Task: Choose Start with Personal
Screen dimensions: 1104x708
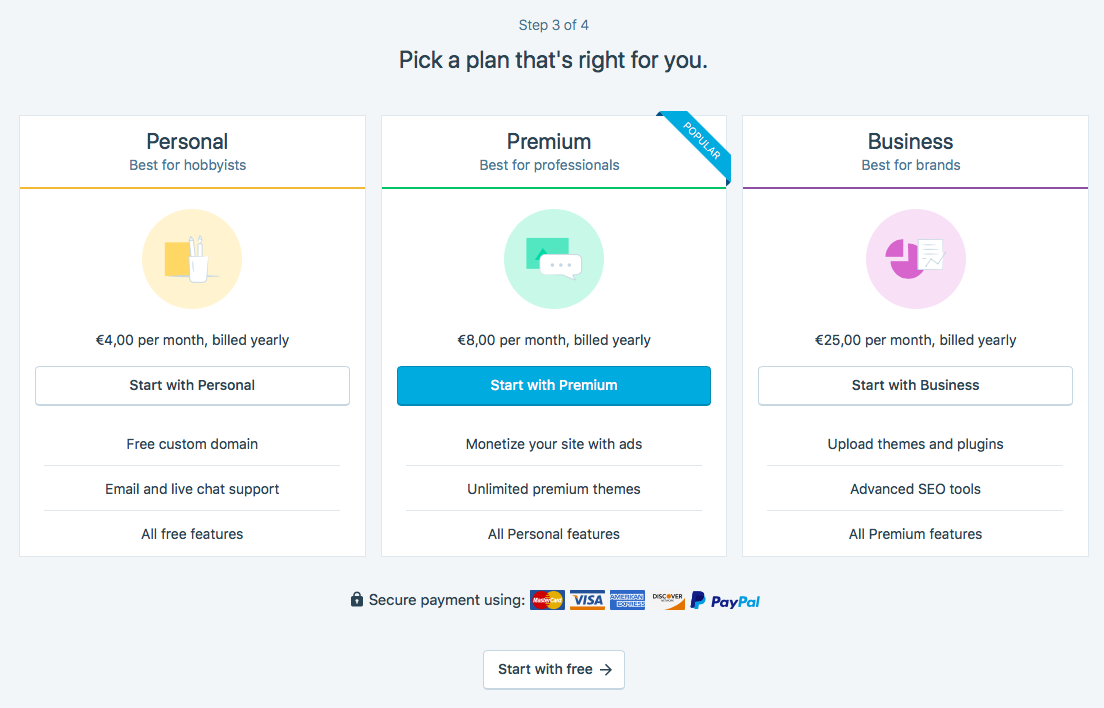Action: (x=192, y=386)
